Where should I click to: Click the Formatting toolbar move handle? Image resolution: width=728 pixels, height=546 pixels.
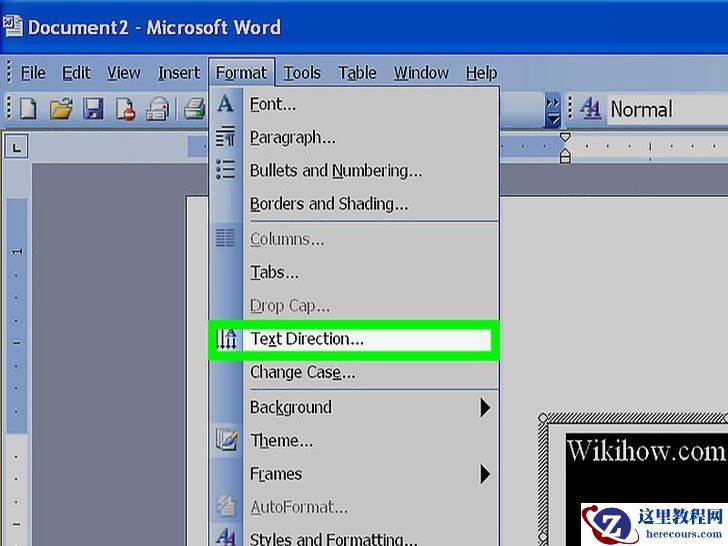tap(570, 109)
